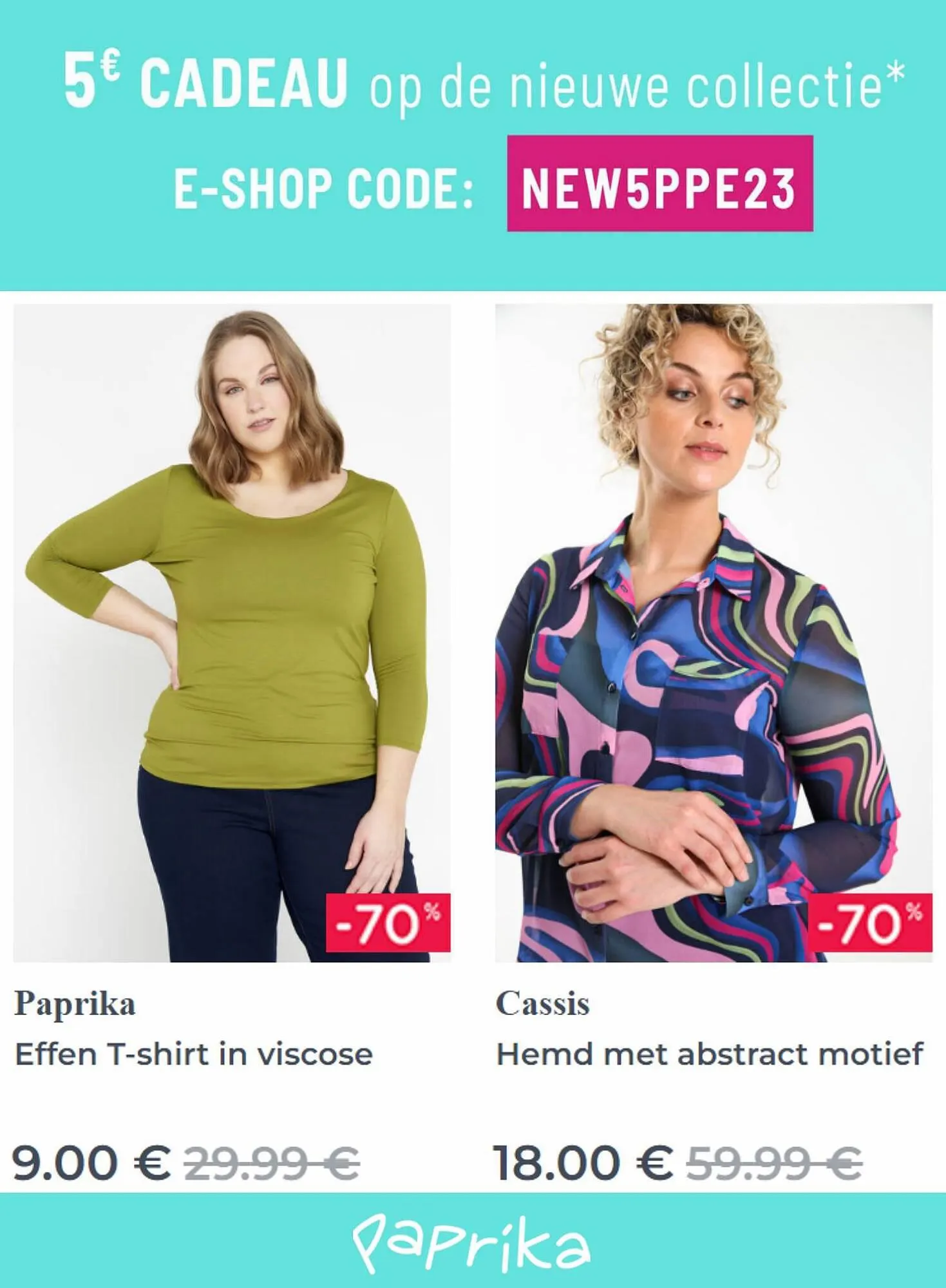Click the 9.00 € sale price
Image resolution: width=946 pixels, height=1288 pixels.
point(91,1163)
